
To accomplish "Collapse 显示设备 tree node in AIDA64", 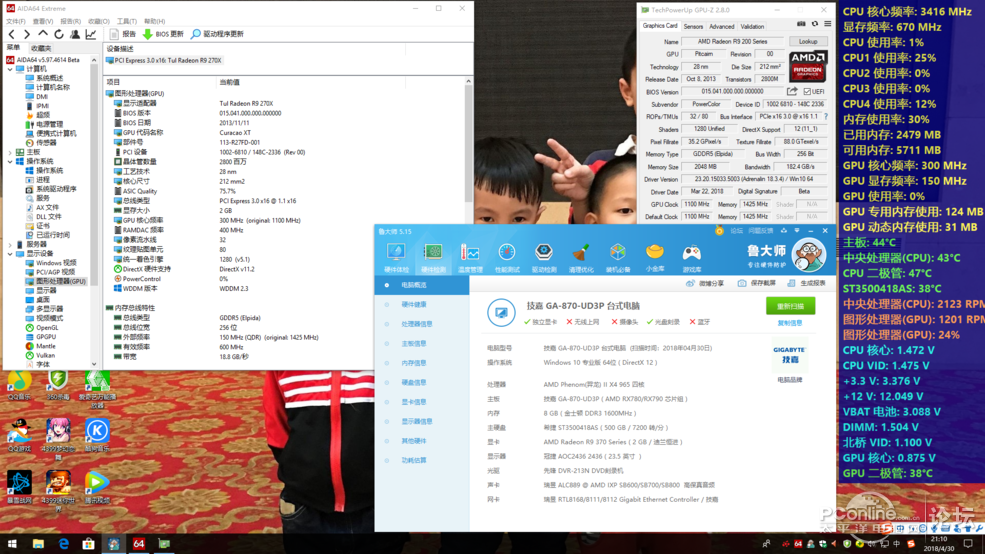I will point(11,254).
